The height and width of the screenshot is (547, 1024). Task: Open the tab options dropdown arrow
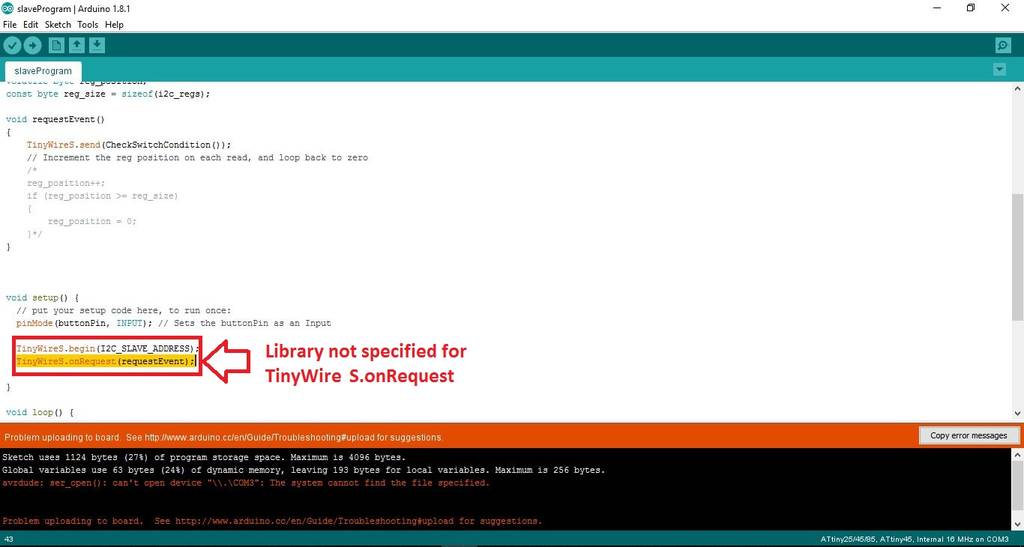pyautogui.click(x=999, y=69)
